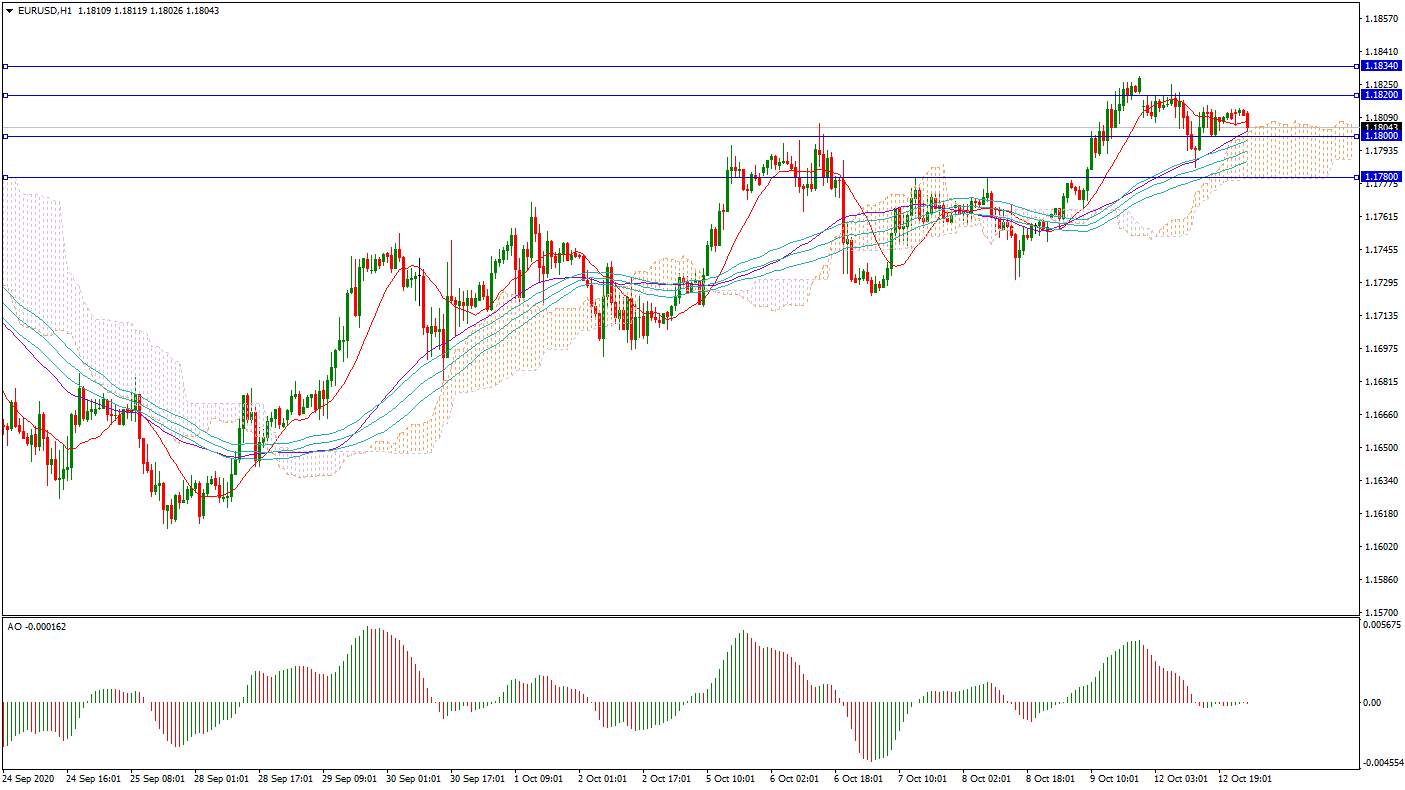Grab the left handle of the 1.17800 line
Screen dimensions: 1405x790
pyautogui.click(x=6, y=177)
